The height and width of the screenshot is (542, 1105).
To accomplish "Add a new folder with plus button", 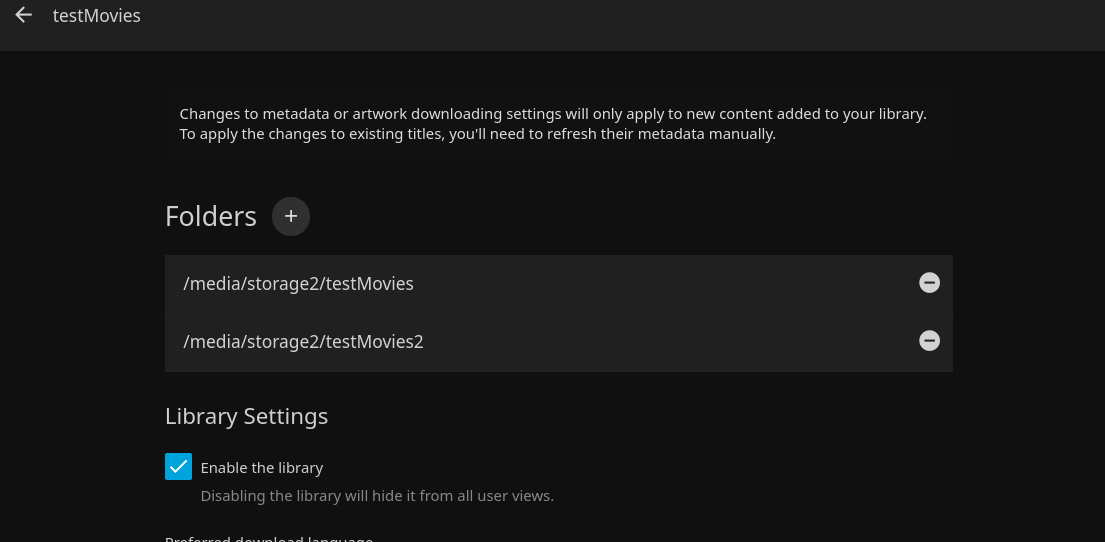I will 291,216.
